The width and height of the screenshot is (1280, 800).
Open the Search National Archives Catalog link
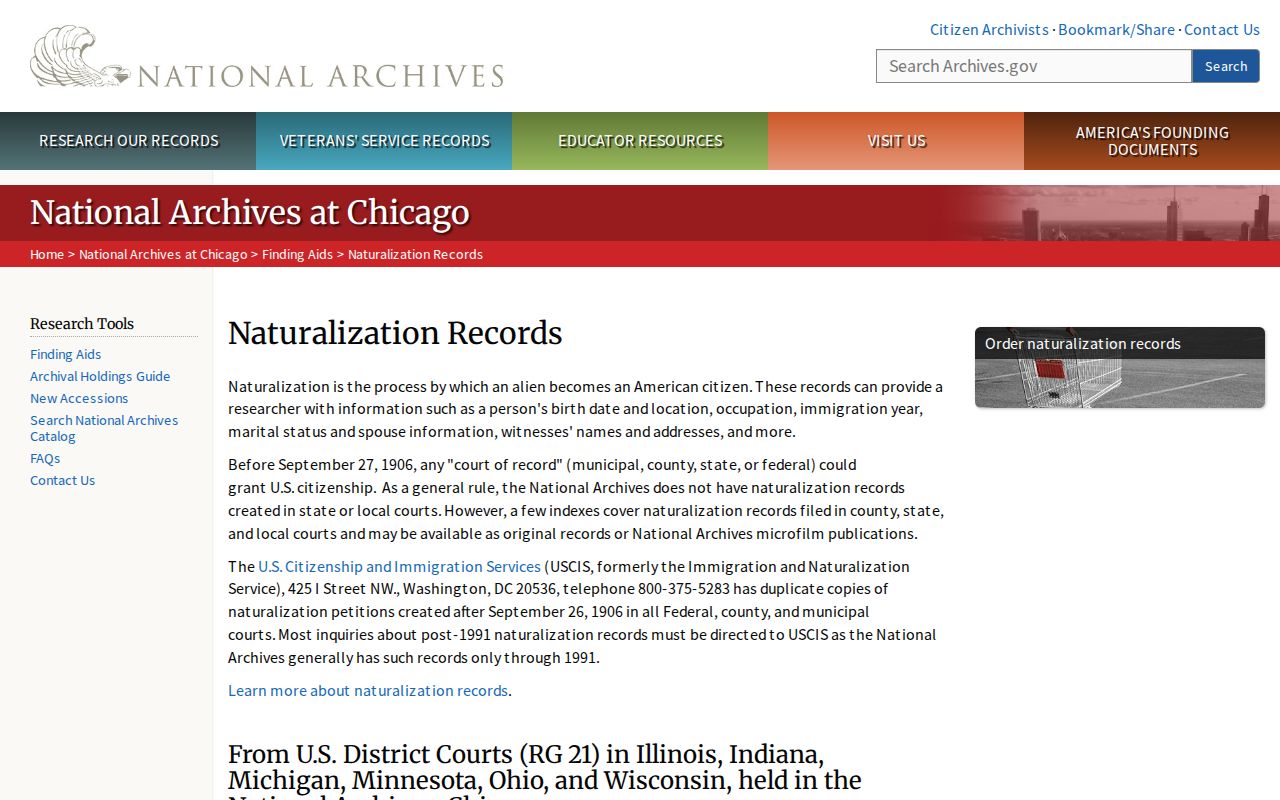(x=104, y=428)
